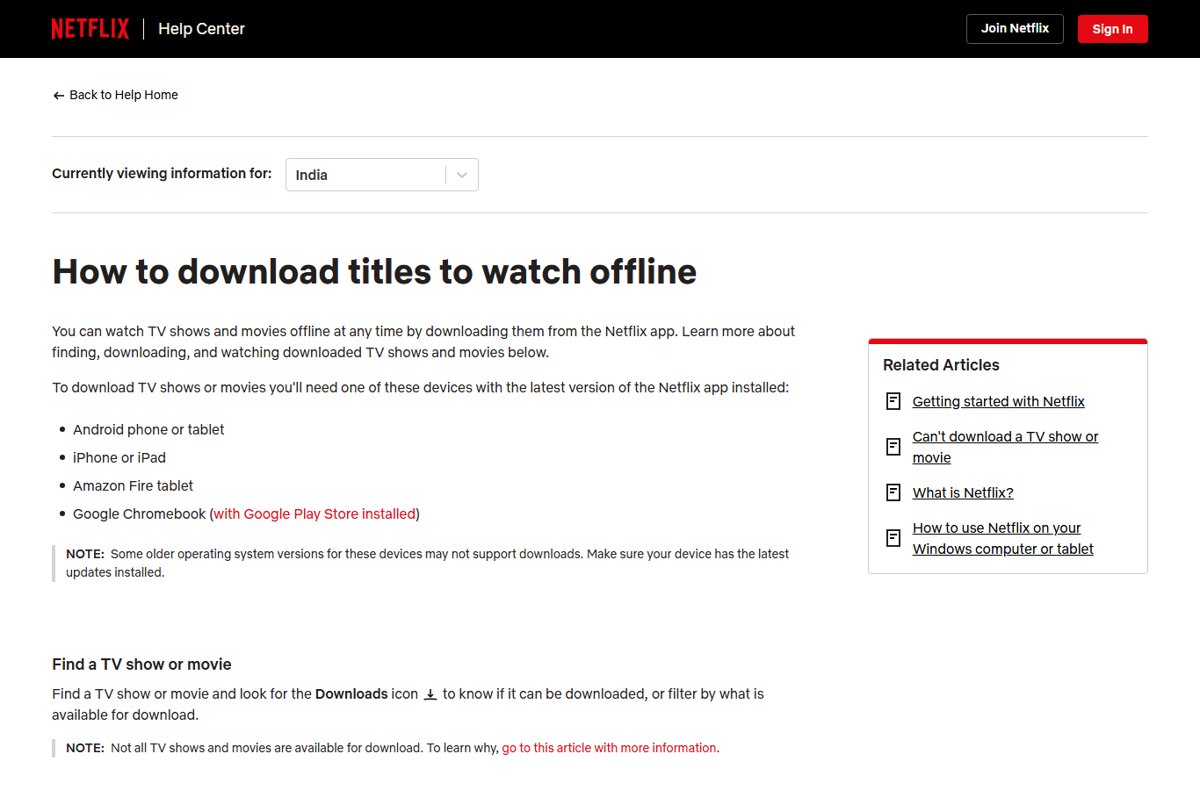
Task: Click the 'Find a TV show or movie' heading
Action: 142,664
